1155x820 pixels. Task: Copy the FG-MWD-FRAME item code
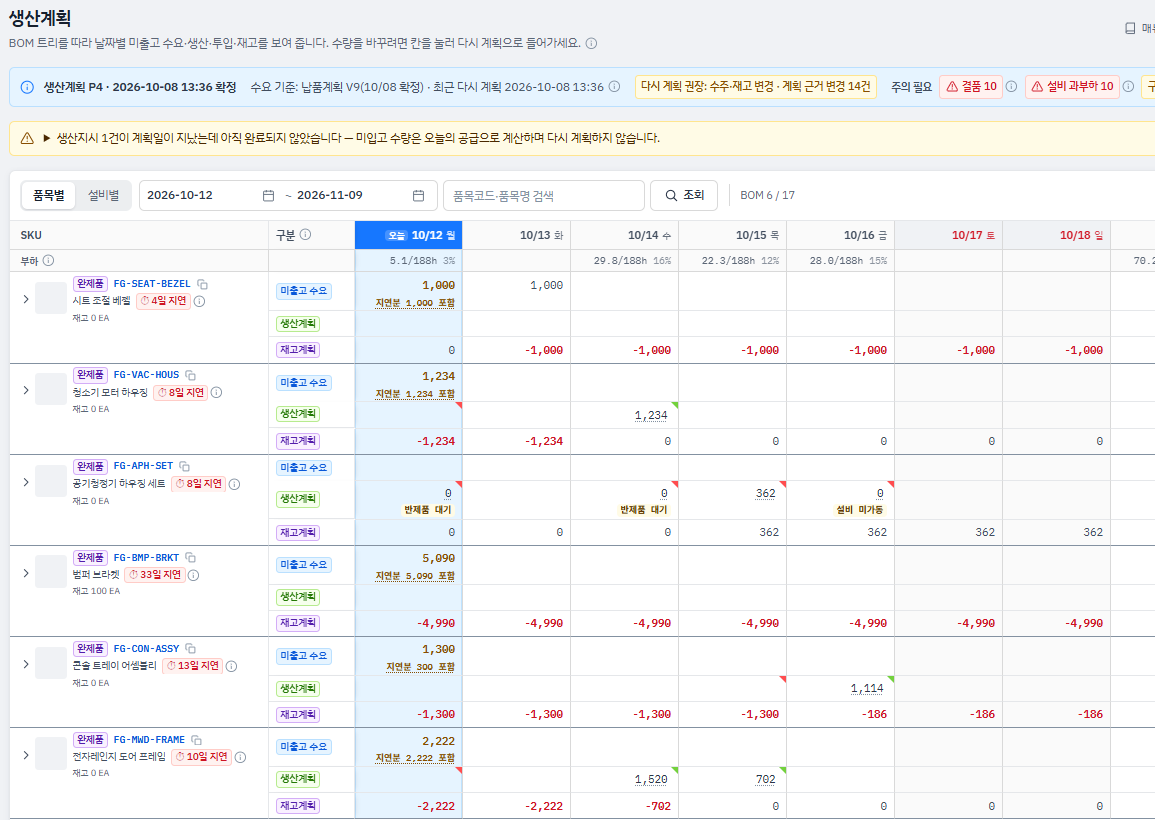(x=197, y=740)
